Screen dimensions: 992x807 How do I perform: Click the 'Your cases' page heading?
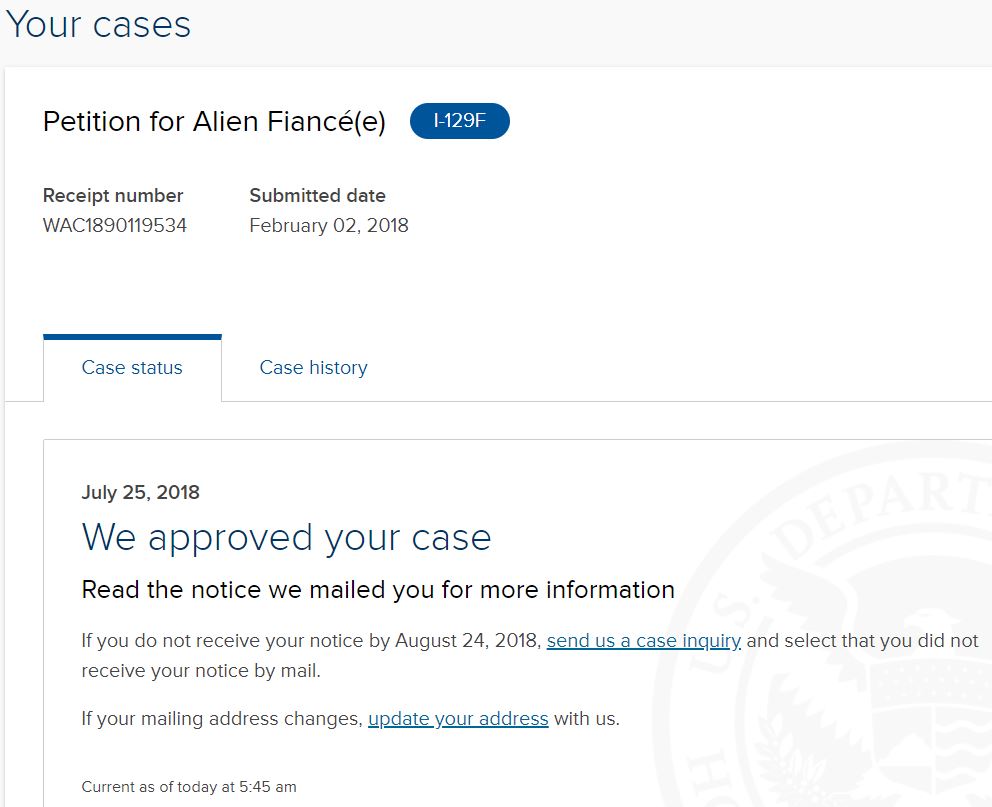(x=98, y=25)
